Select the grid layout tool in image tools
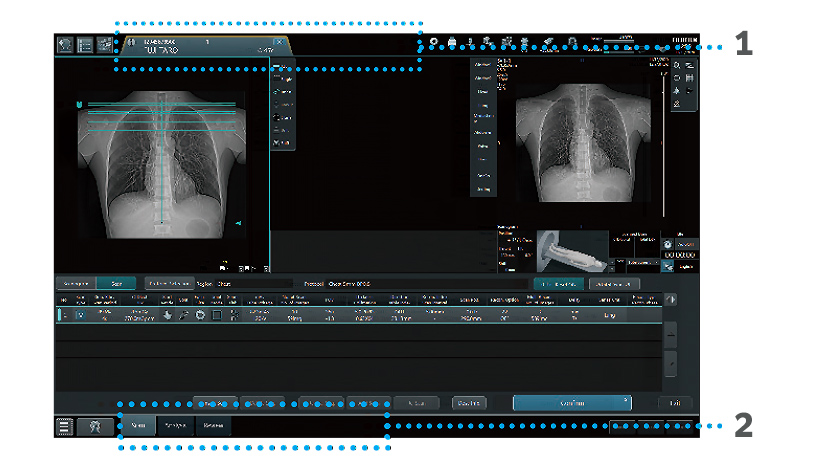 [690, 78]
